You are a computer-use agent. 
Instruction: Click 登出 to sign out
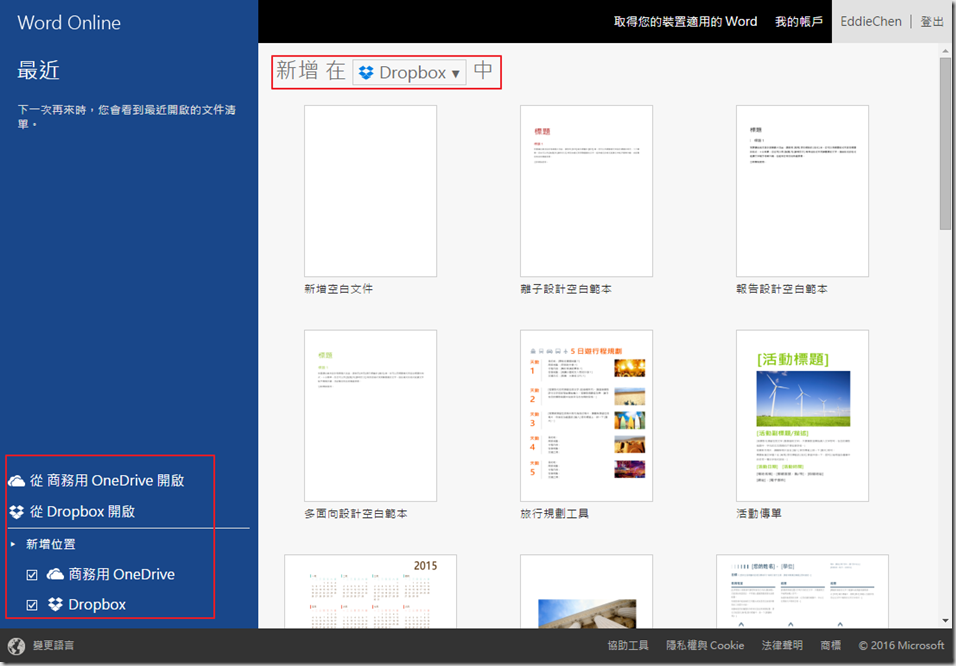point(932,21)
